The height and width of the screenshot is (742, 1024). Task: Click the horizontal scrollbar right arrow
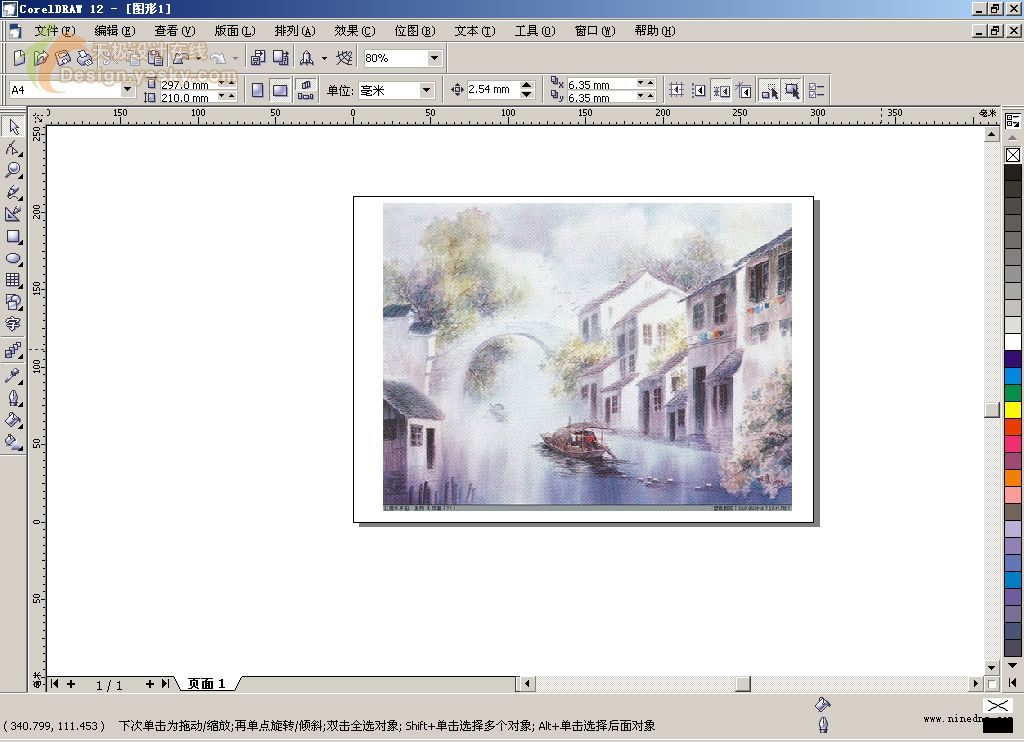[976, 684]
